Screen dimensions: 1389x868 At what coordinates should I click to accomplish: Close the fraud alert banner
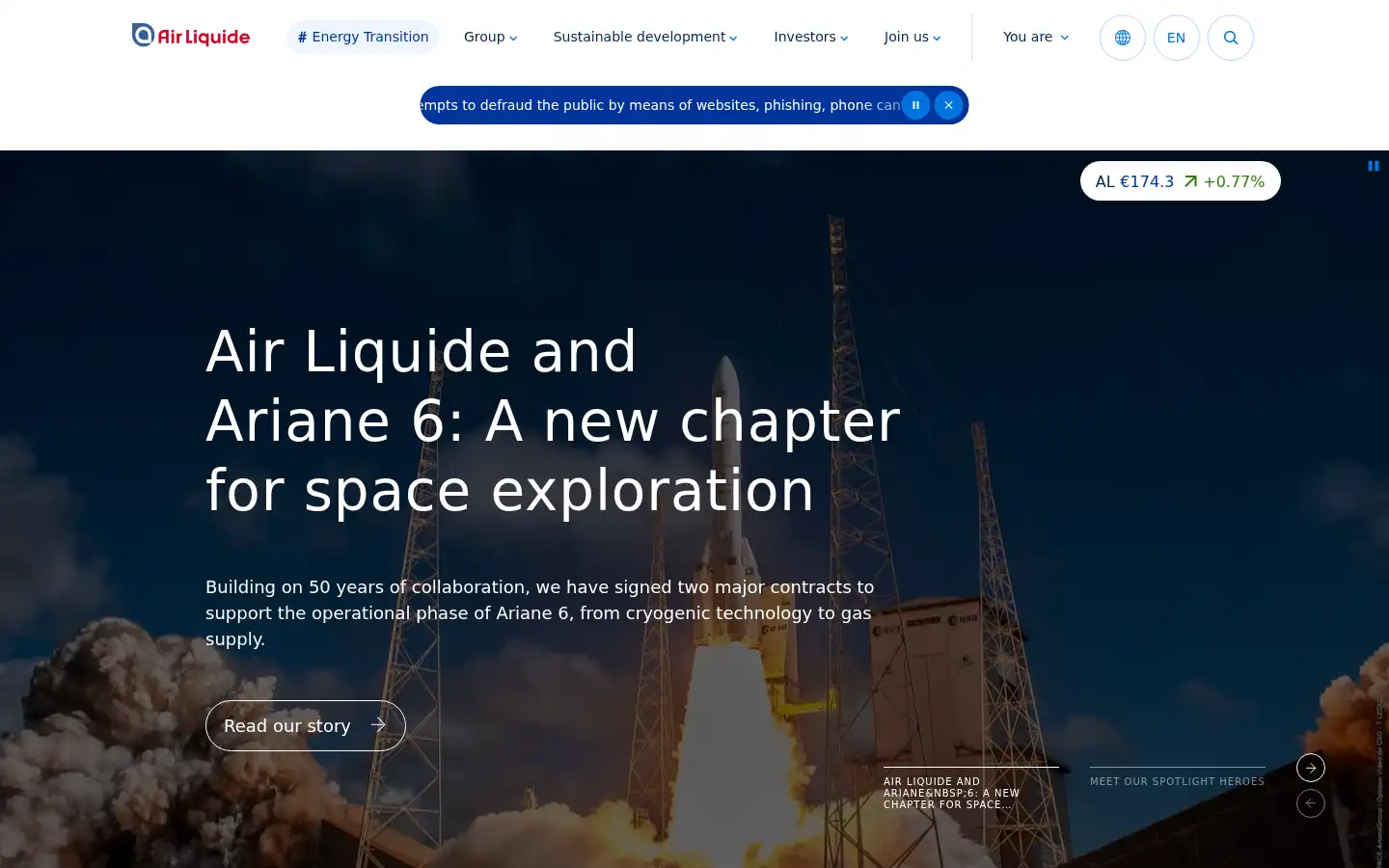949,105
